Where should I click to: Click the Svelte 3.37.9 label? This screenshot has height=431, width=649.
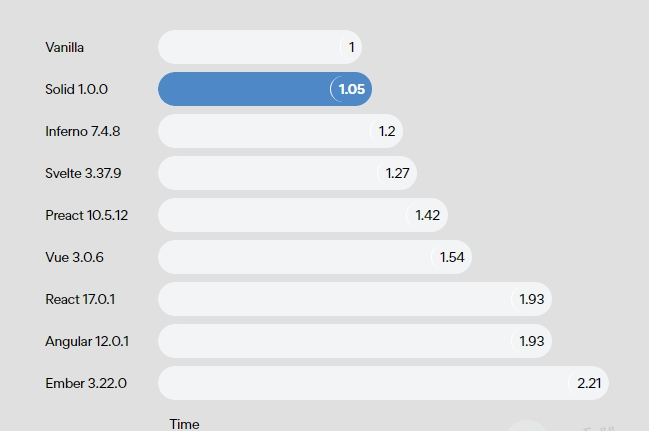[83, 173]
